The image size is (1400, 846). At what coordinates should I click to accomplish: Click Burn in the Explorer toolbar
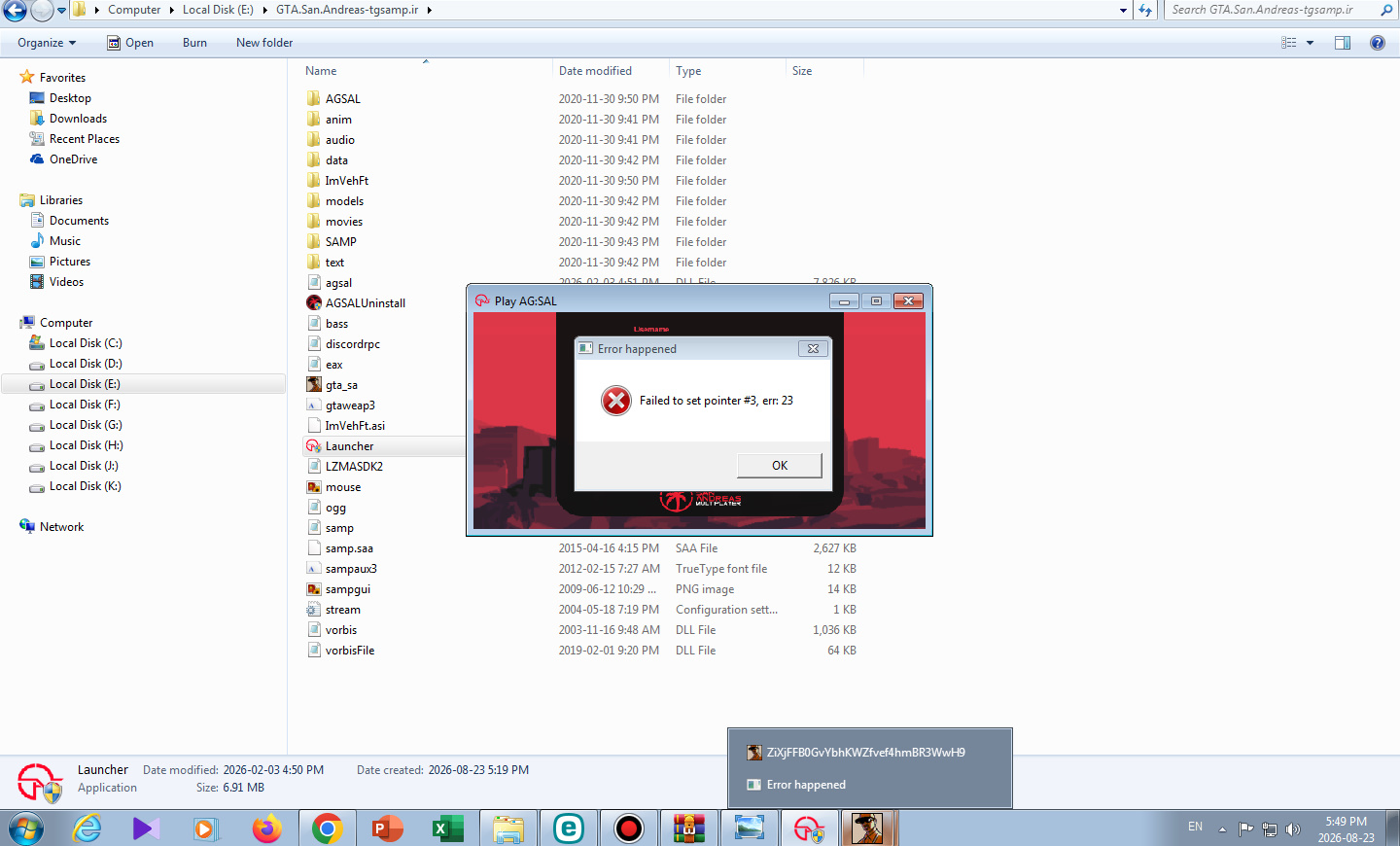[194, 43]
